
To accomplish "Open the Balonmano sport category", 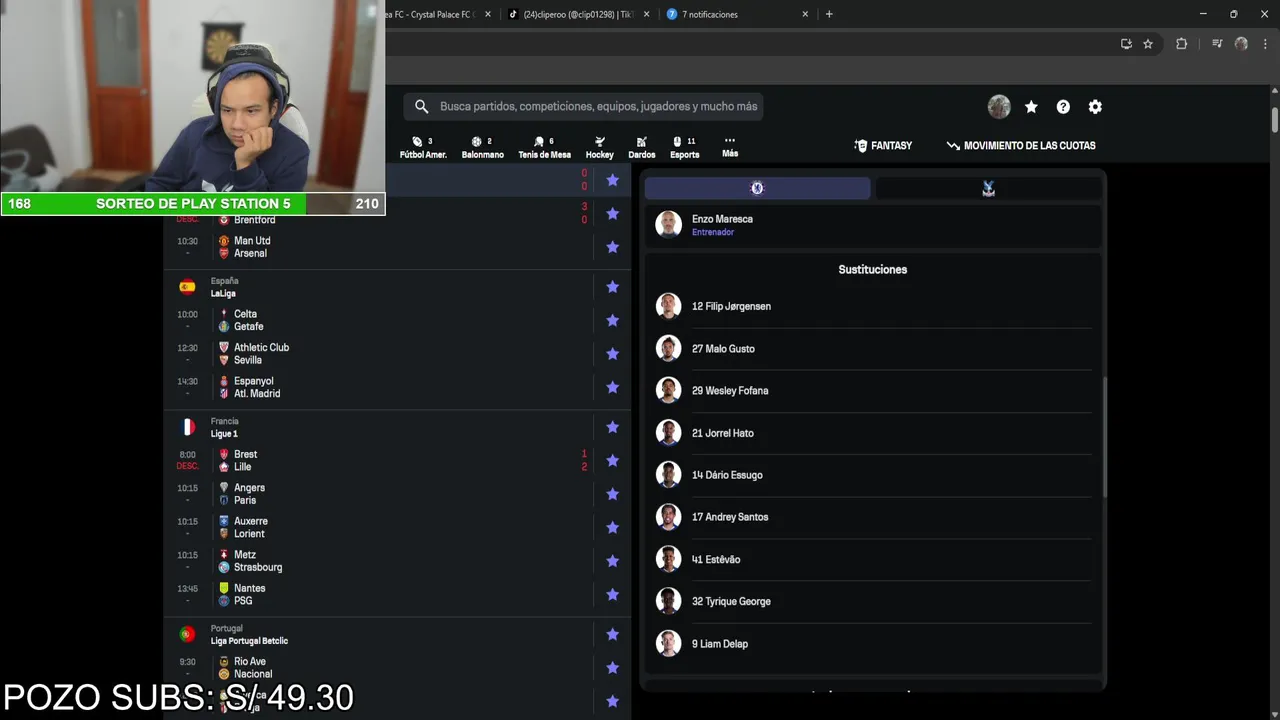I will pos(482,147).
